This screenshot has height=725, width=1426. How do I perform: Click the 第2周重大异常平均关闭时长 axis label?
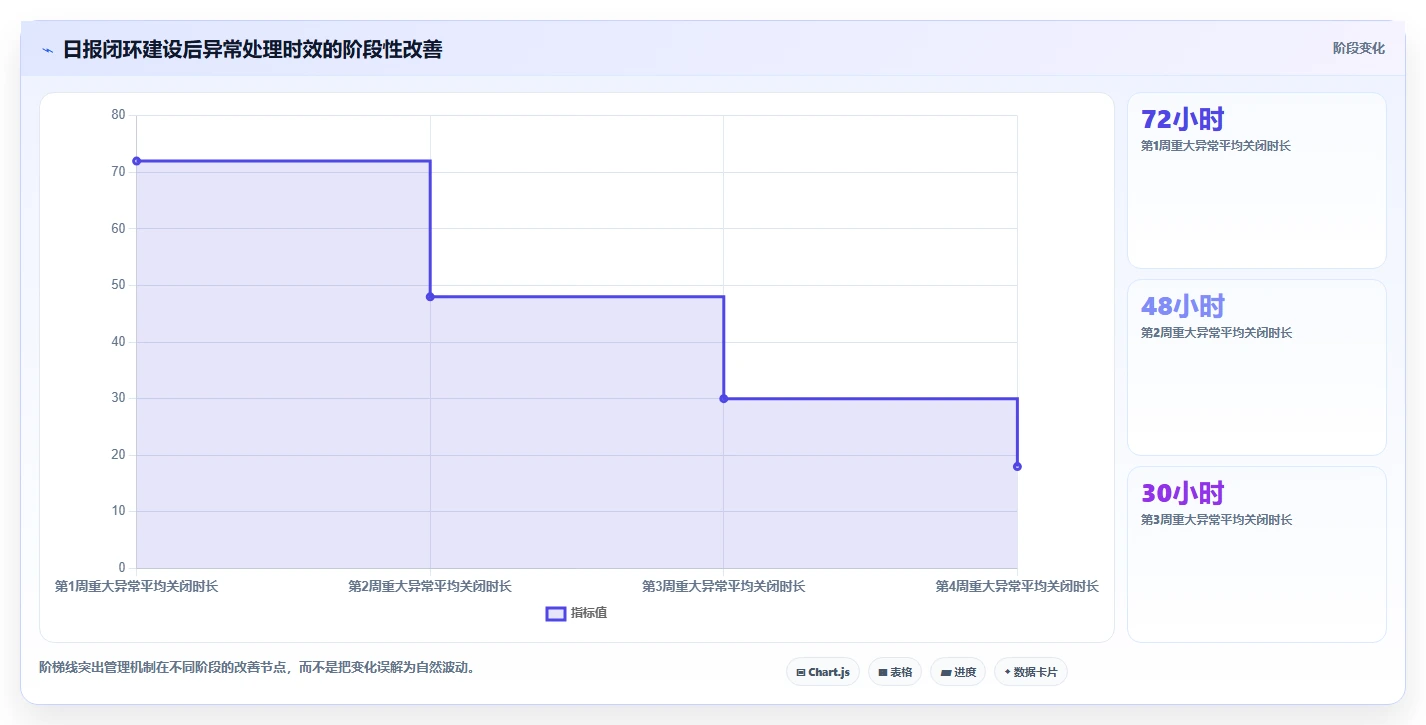[x=430, y=586]
